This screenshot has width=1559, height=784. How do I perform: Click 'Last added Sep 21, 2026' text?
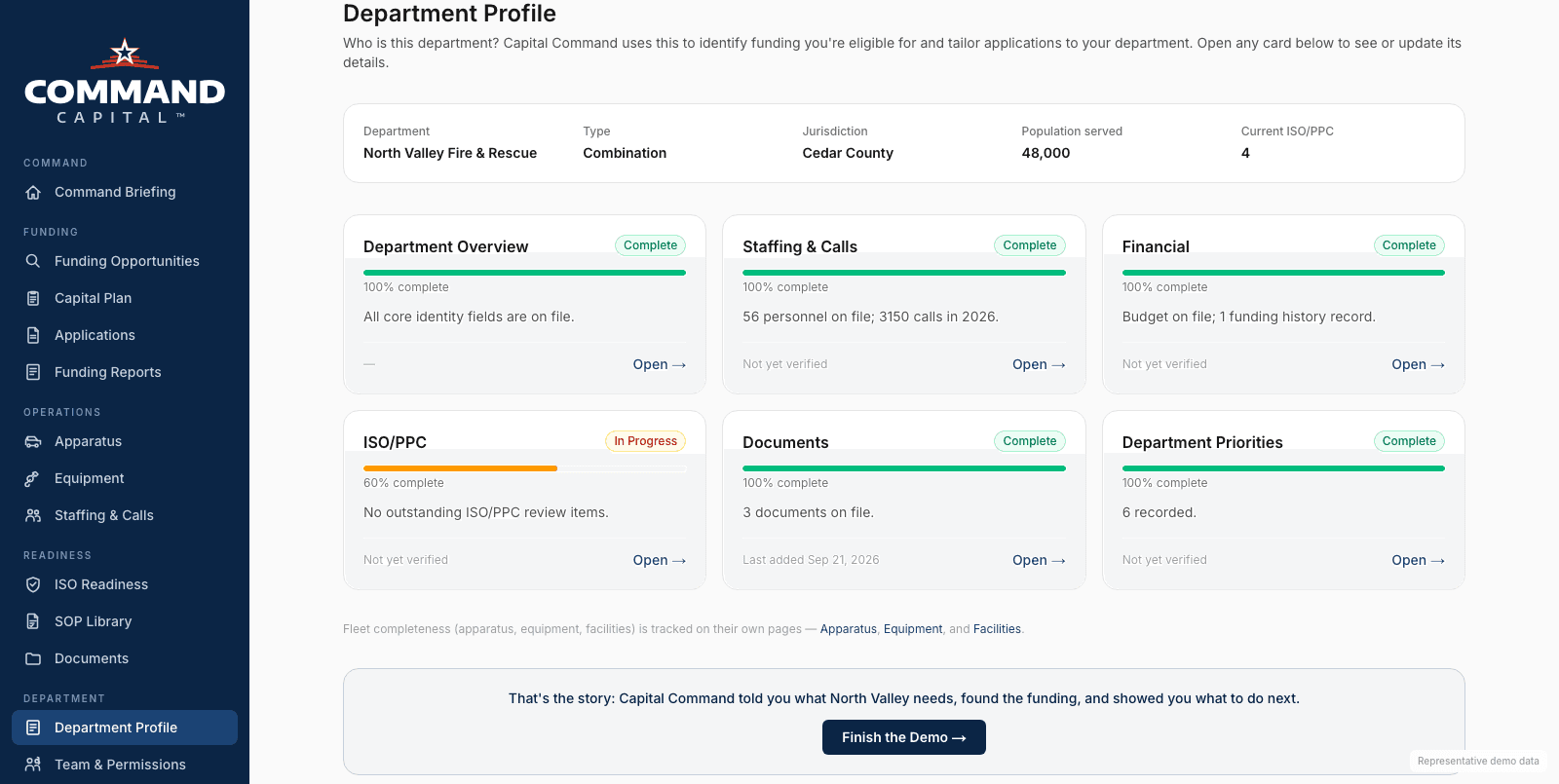811,560
